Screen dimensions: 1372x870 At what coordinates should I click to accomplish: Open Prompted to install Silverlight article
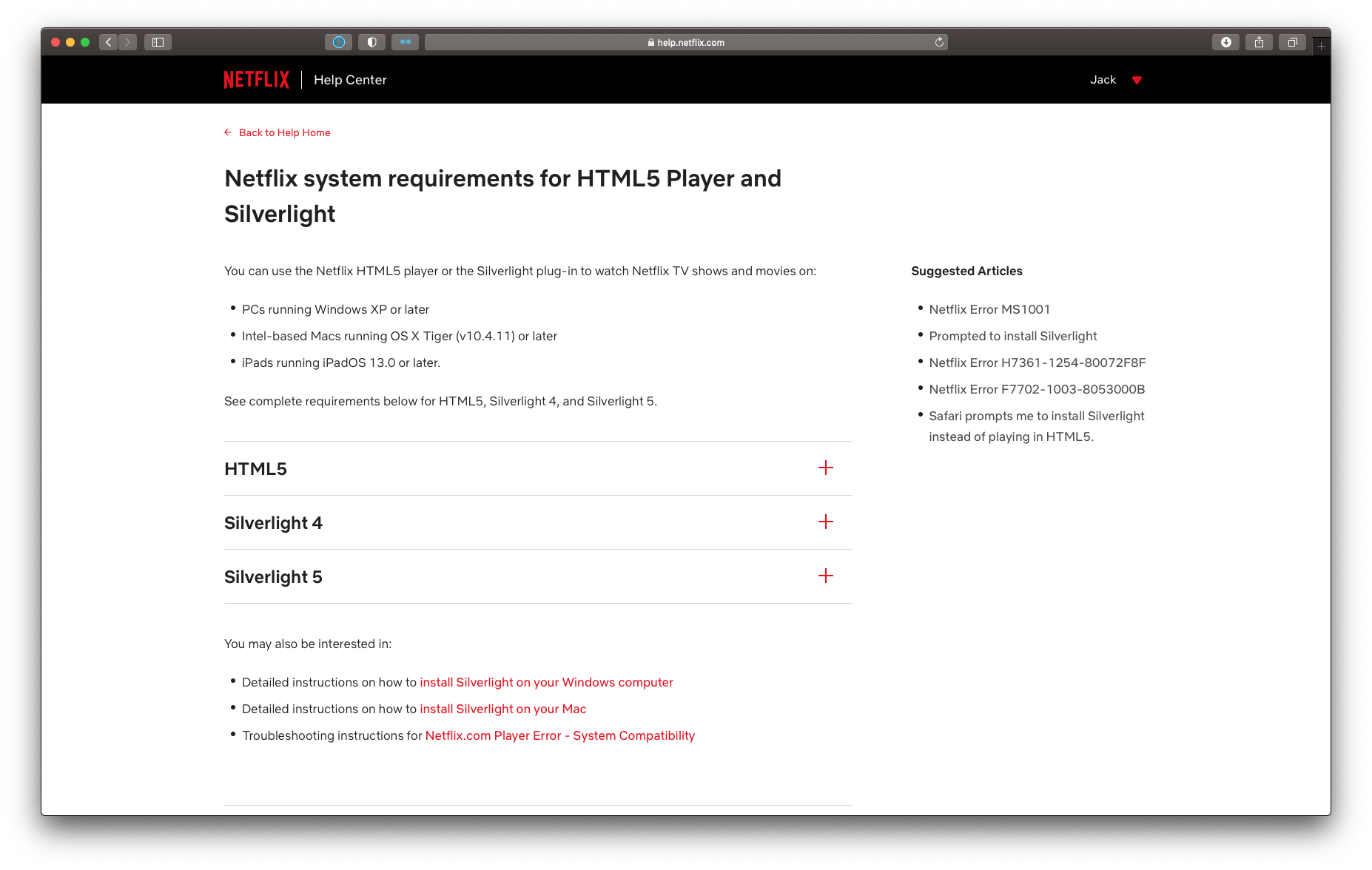(x=1013, y=336)
